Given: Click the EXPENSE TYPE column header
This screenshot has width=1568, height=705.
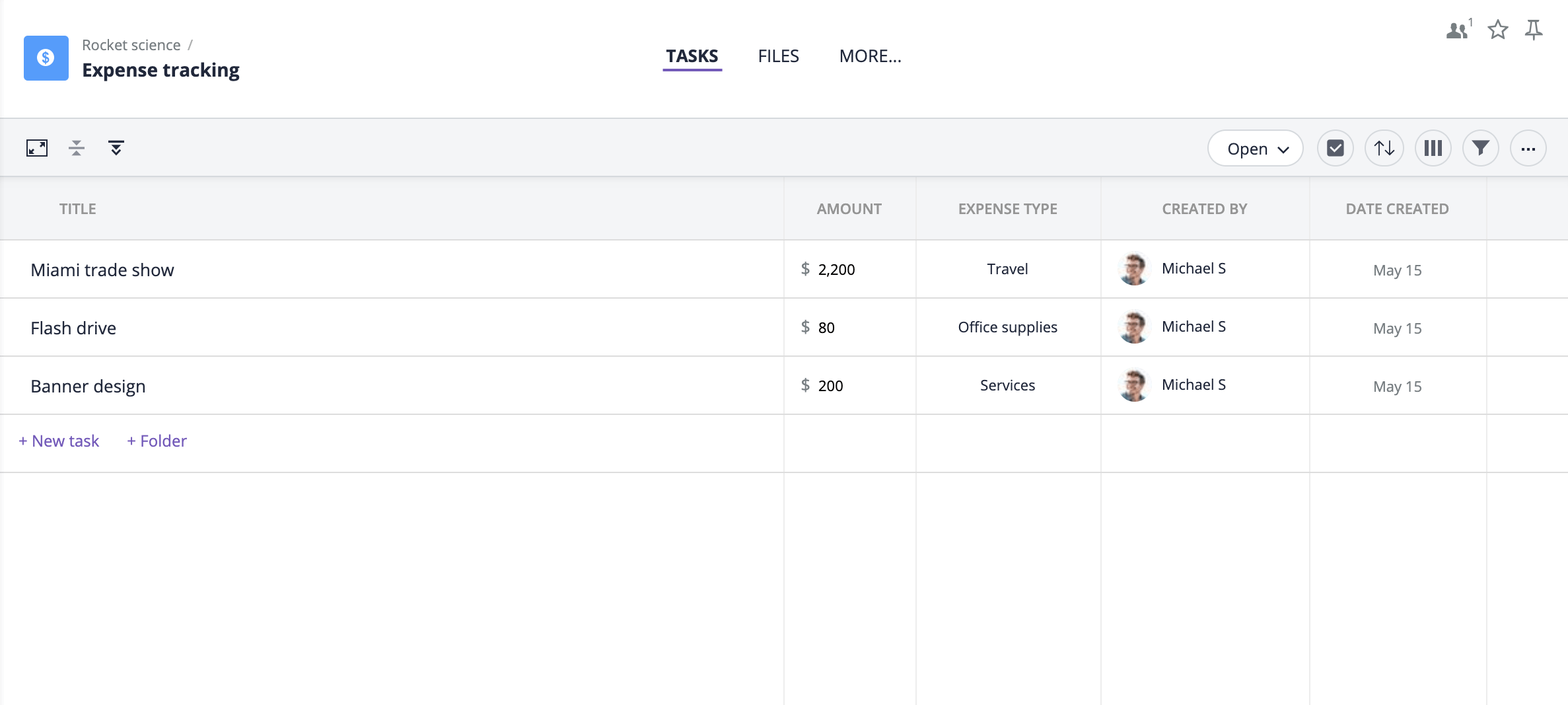Looking at the screenshot, I should [1008, 209].
